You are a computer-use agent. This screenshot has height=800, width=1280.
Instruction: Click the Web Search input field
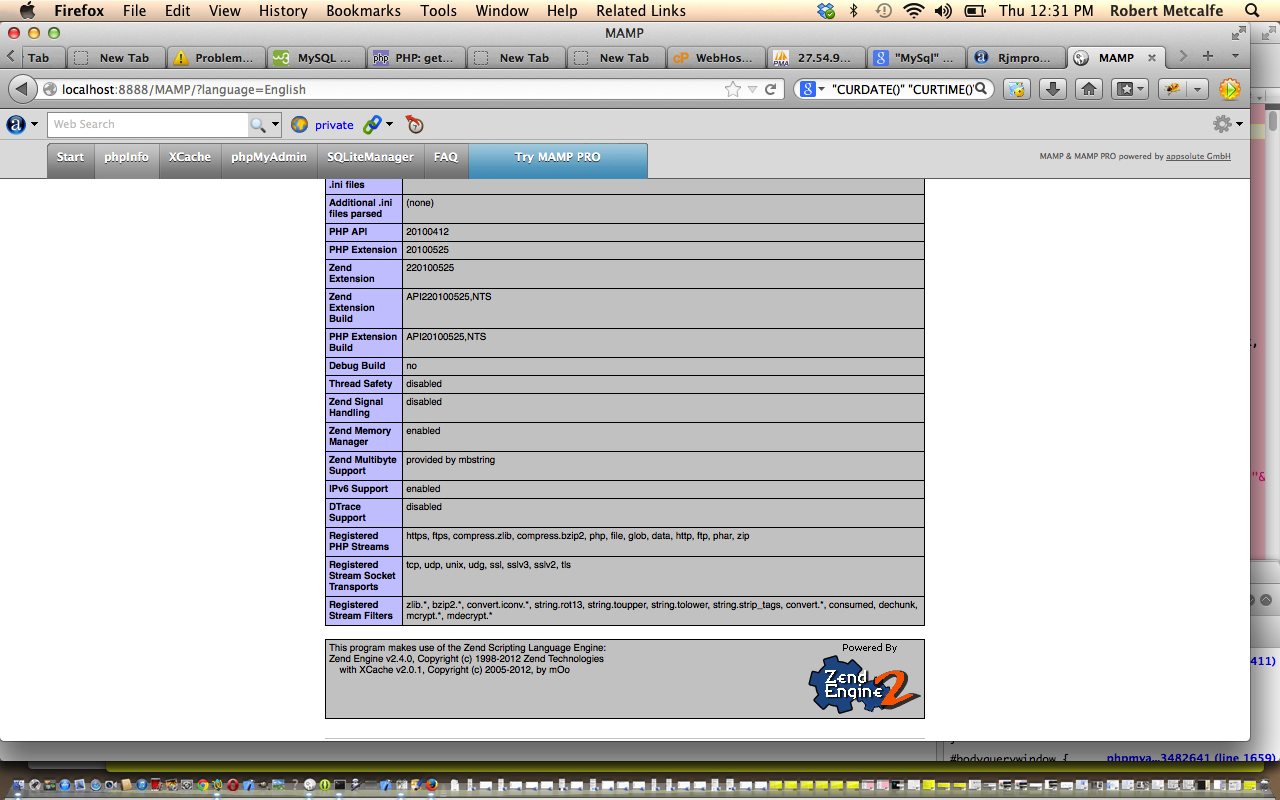(x=148, y=125)
